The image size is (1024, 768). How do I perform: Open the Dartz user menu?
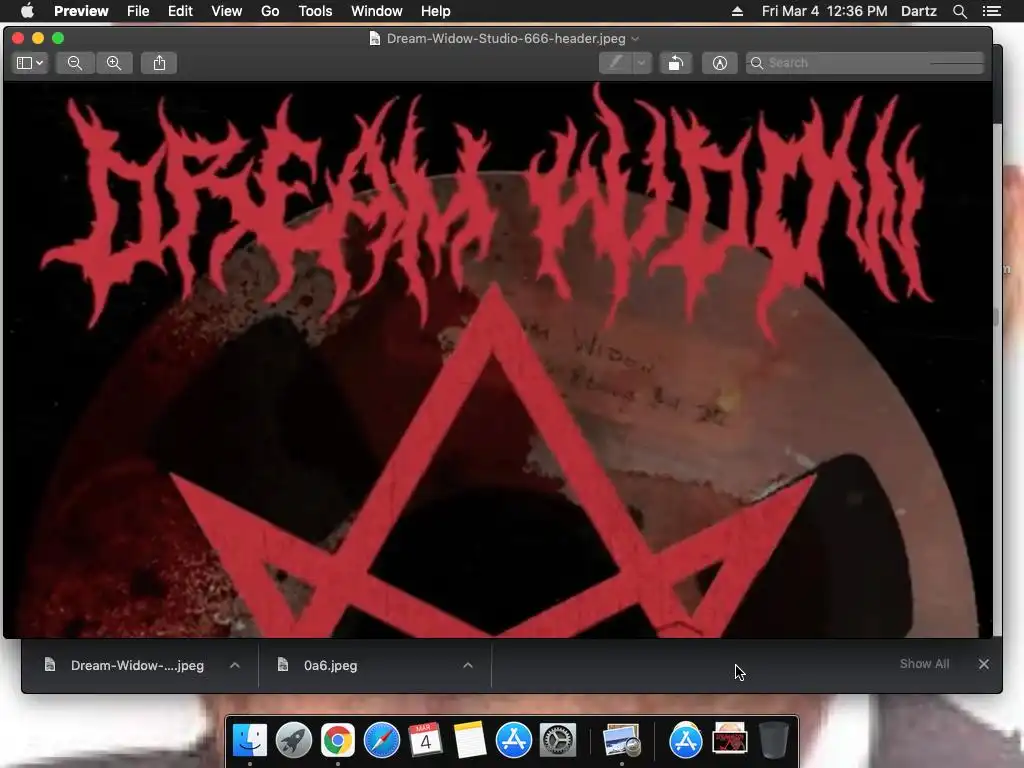tap(919, 11)
